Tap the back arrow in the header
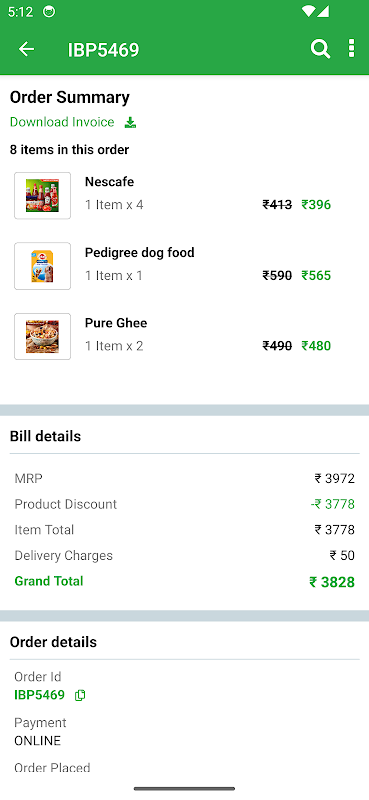Image resolution: width=369 pixels, height=800 pixels. [26, 49]
